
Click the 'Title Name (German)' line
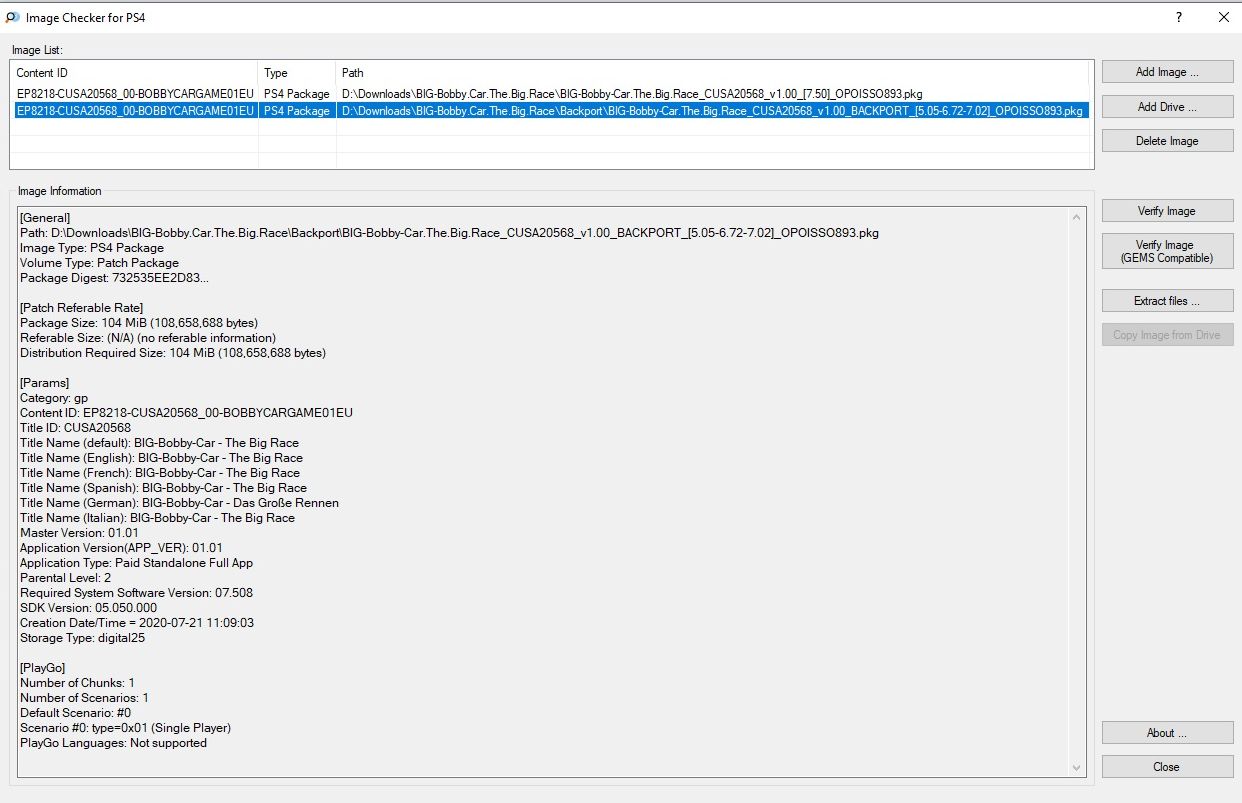click(x=180, y=503)
